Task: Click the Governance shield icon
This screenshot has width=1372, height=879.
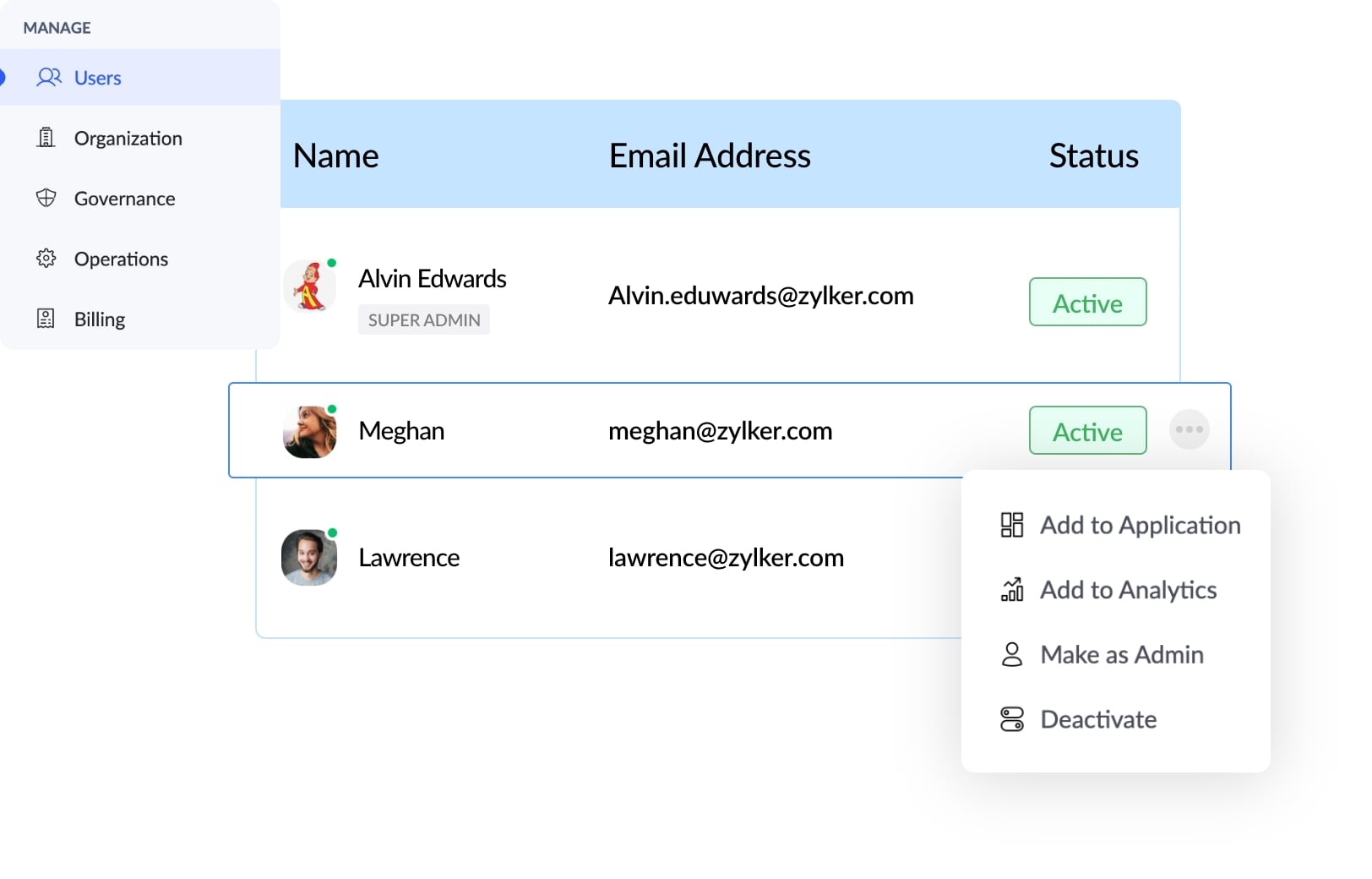Action: tap(46, 198)
